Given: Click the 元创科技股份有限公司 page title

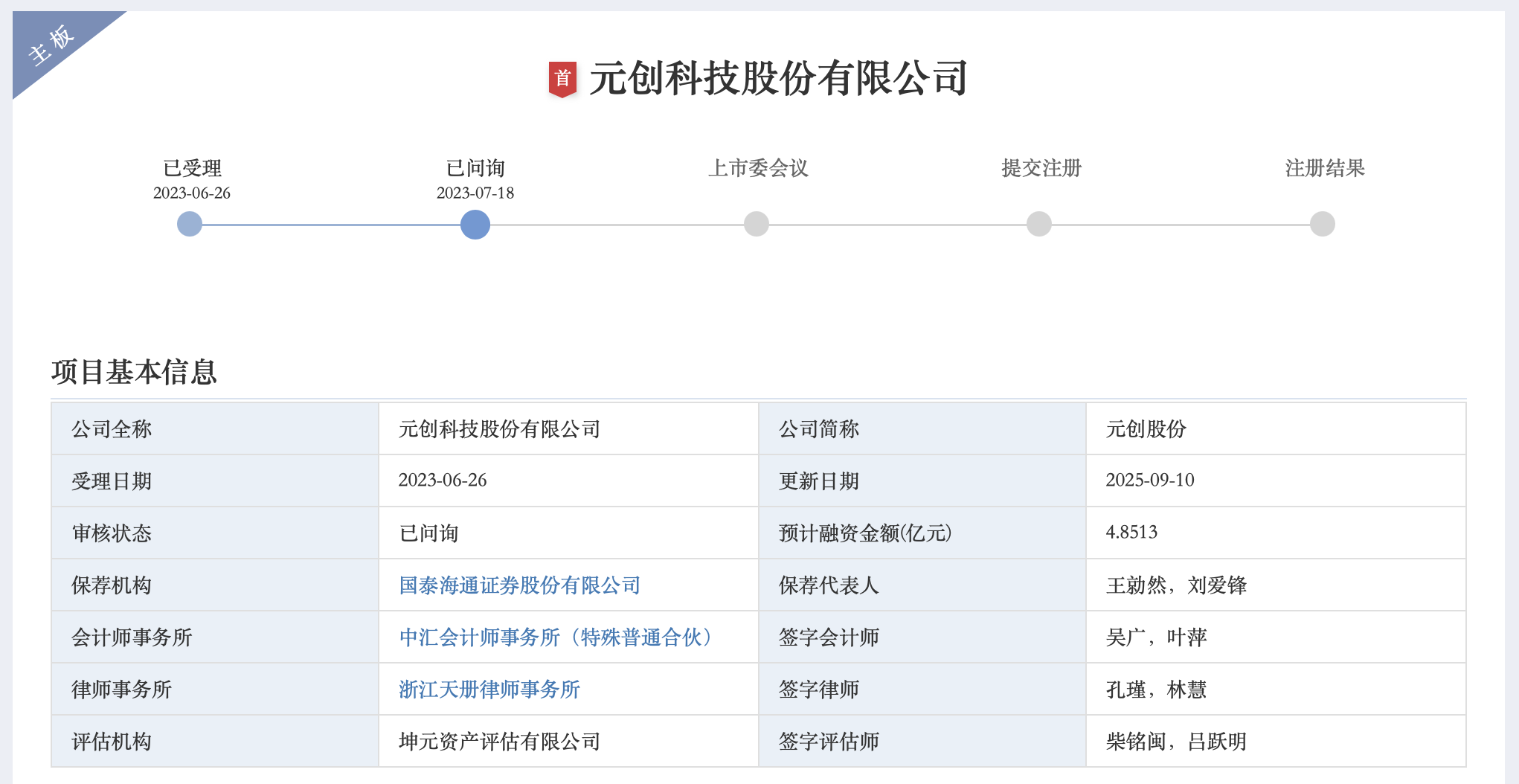Looking at the screenshot, I should pyautogui.click(x=778, y=78).
